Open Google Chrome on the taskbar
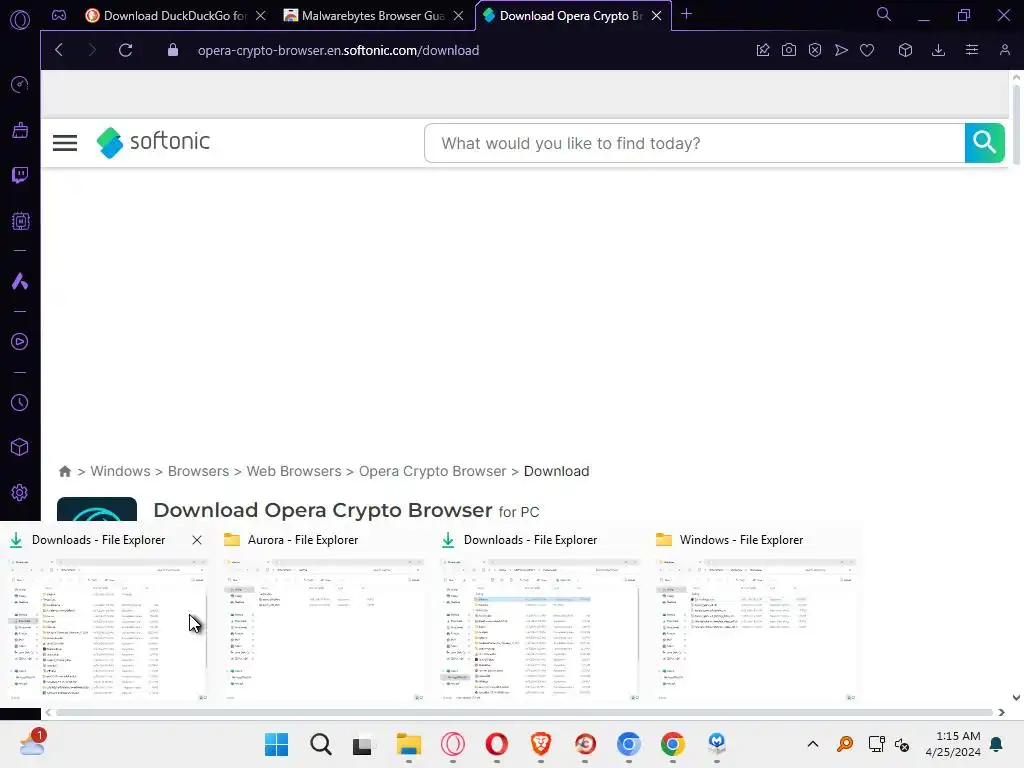 673,744
